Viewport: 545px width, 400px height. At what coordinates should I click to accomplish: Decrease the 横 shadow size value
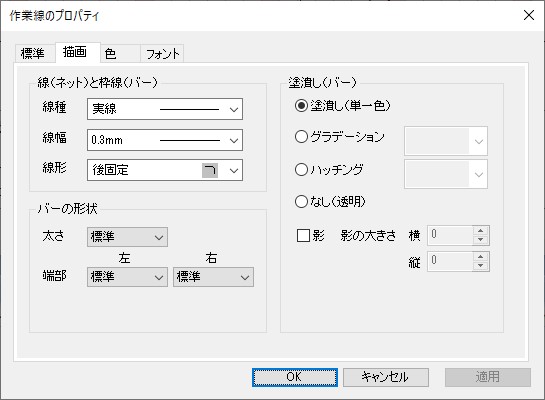tap(481, 240)
